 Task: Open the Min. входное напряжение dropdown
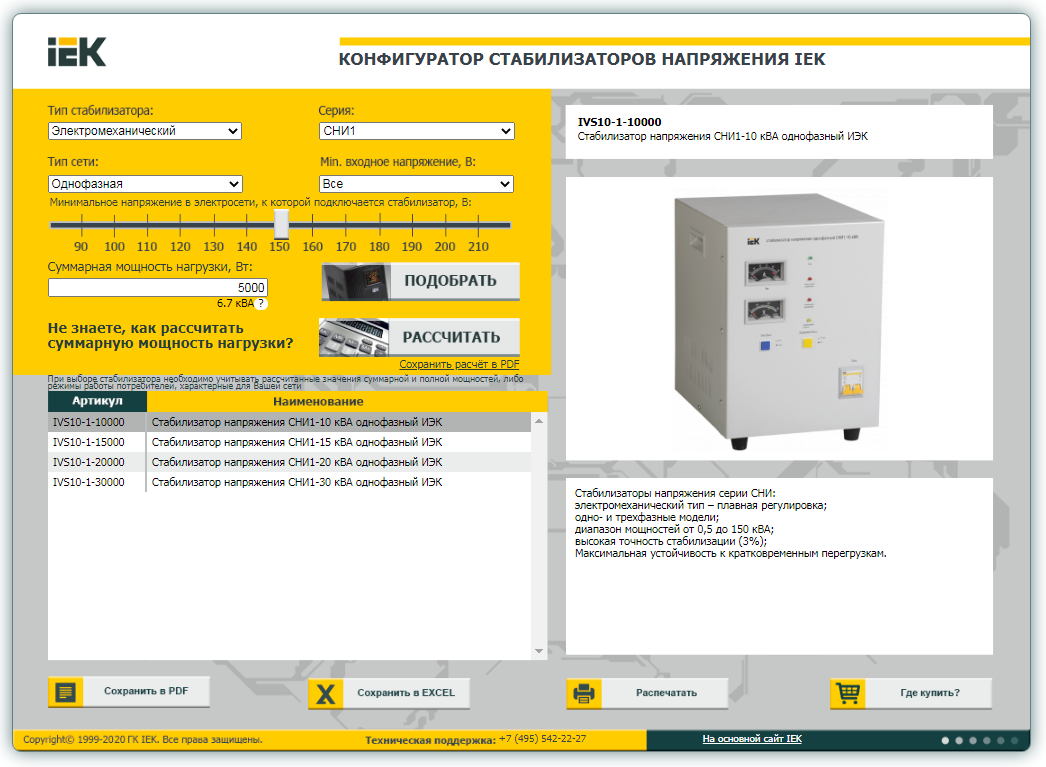416,183
